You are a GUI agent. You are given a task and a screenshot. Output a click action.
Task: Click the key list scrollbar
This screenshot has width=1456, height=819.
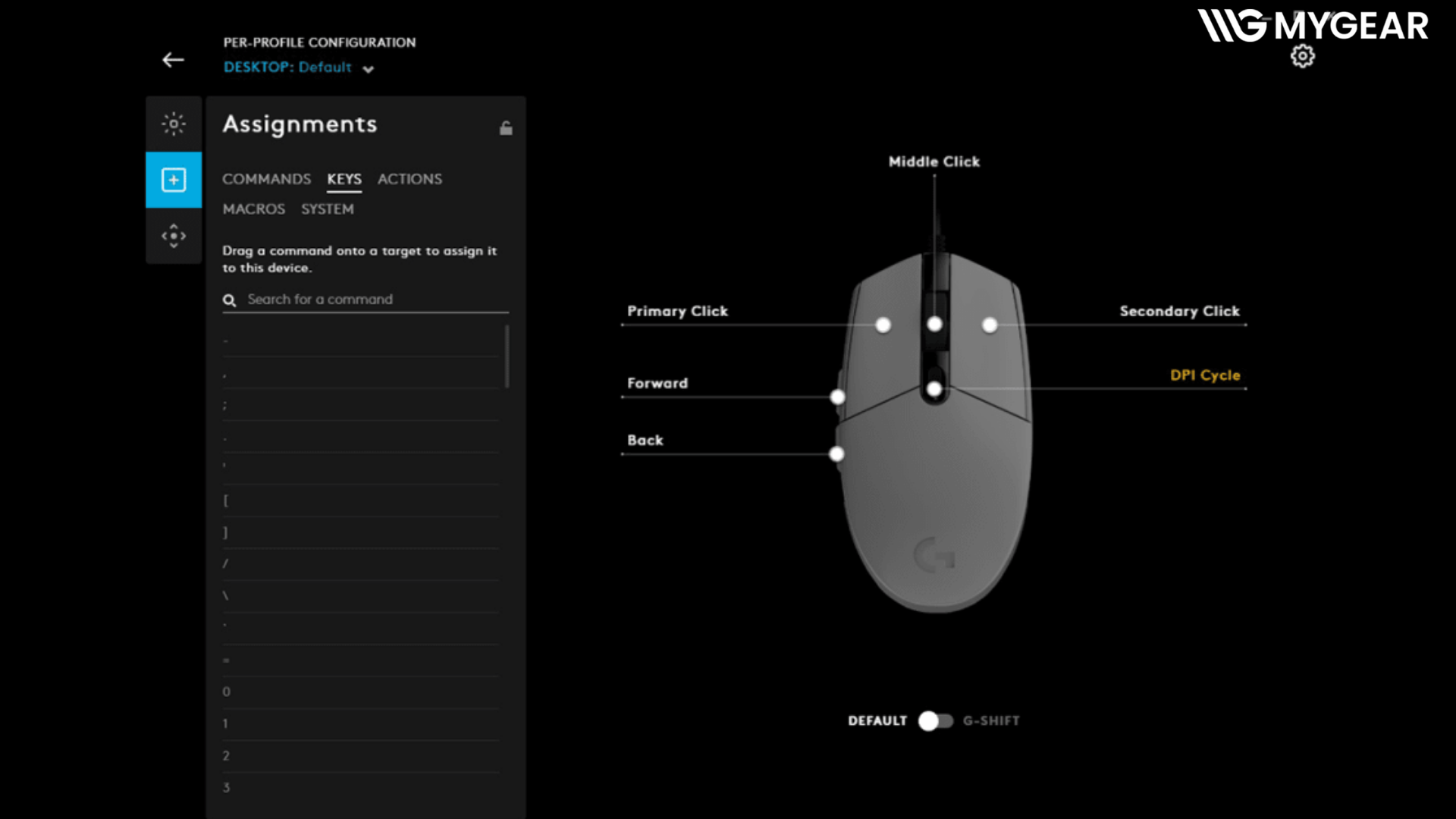(507, 356)
